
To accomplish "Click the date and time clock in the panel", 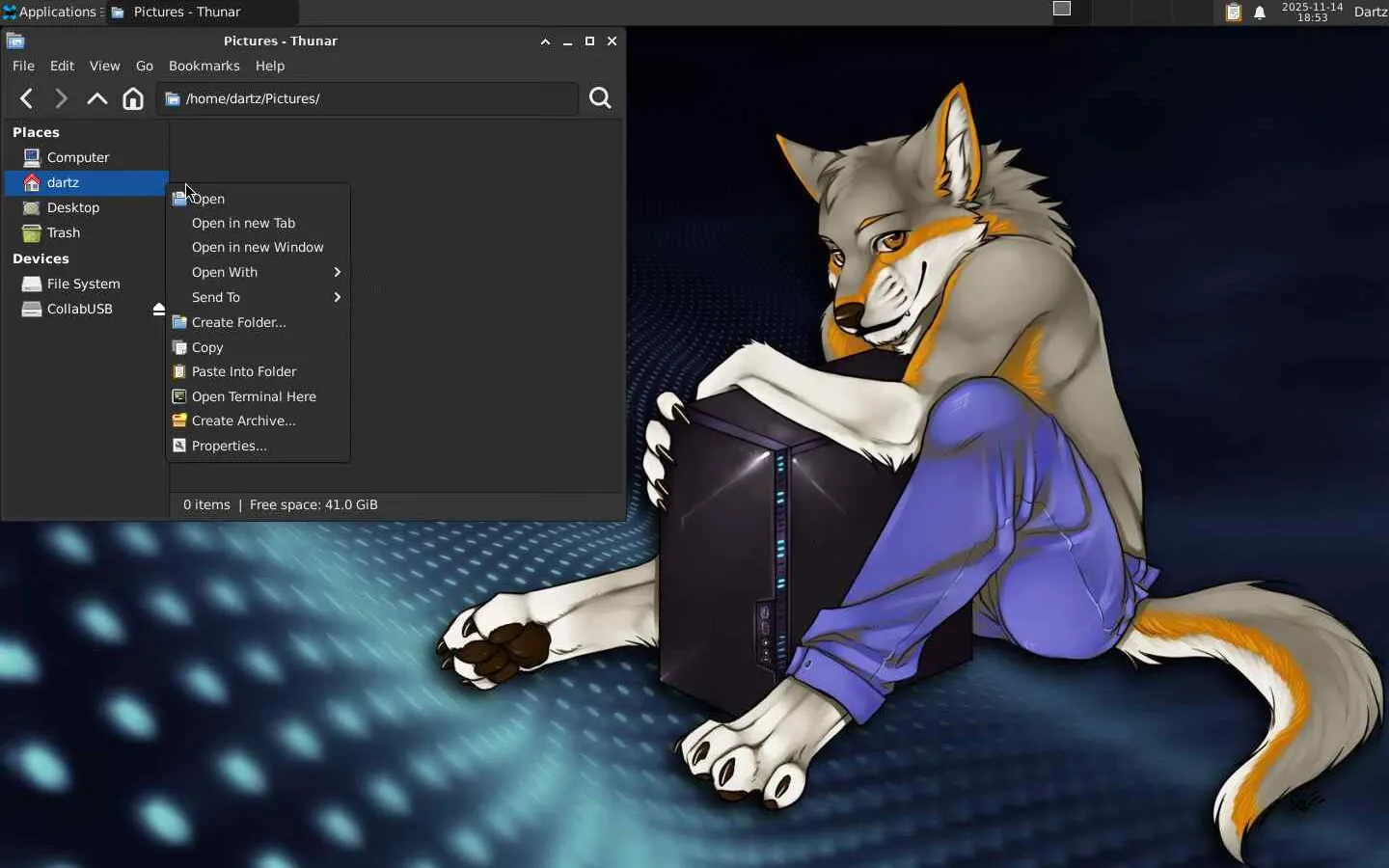I will pyautogui.click(x=1312, y=12).
